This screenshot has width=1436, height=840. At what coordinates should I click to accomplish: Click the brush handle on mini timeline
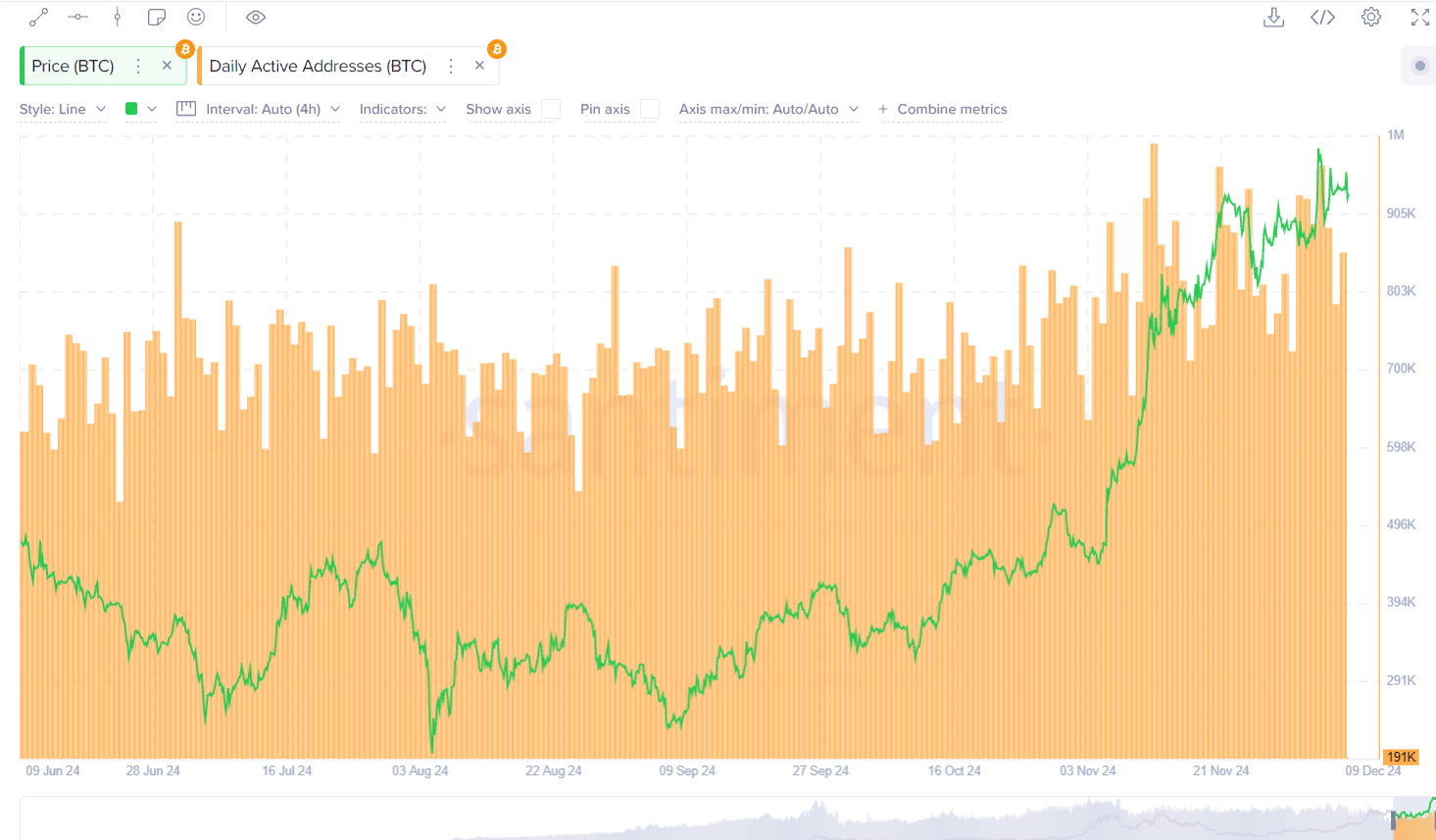(1393, 821)
